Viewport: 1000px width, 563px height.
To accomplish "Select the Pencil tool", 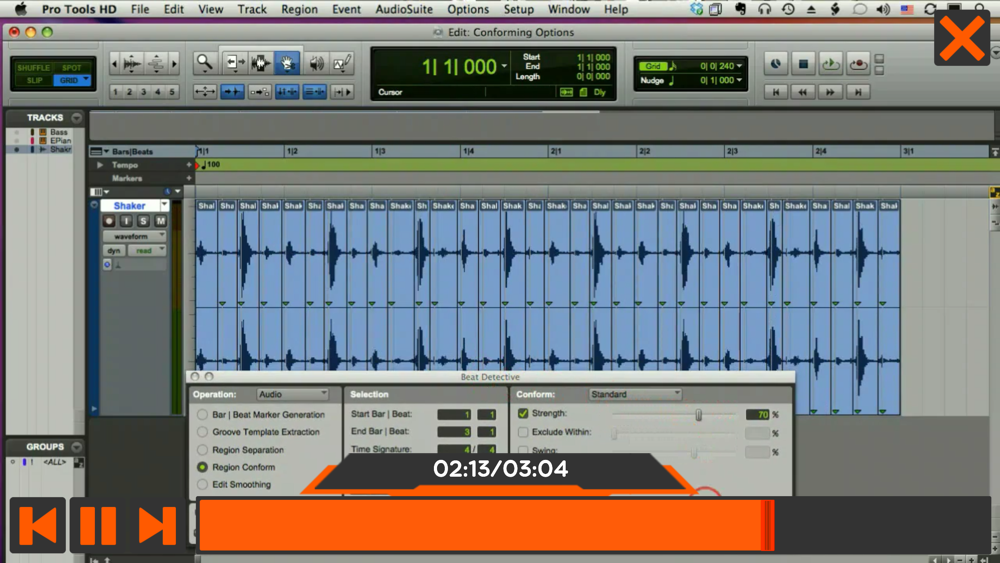I will click(x=342, y=62).
